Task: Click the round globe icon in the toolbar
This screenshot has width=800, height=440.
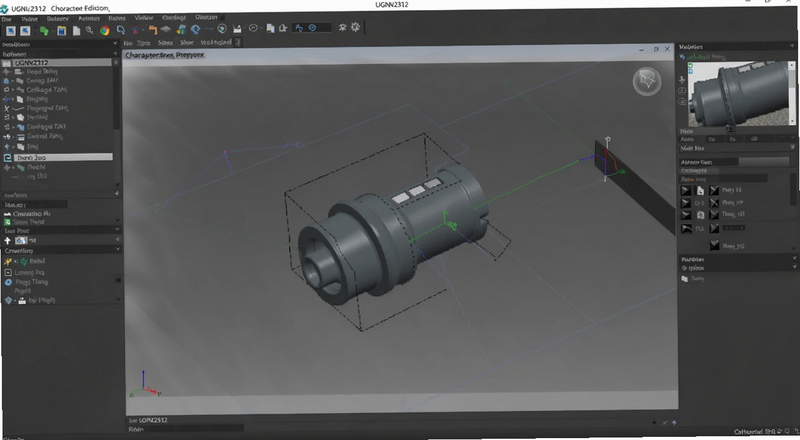Action: [222, 29]
